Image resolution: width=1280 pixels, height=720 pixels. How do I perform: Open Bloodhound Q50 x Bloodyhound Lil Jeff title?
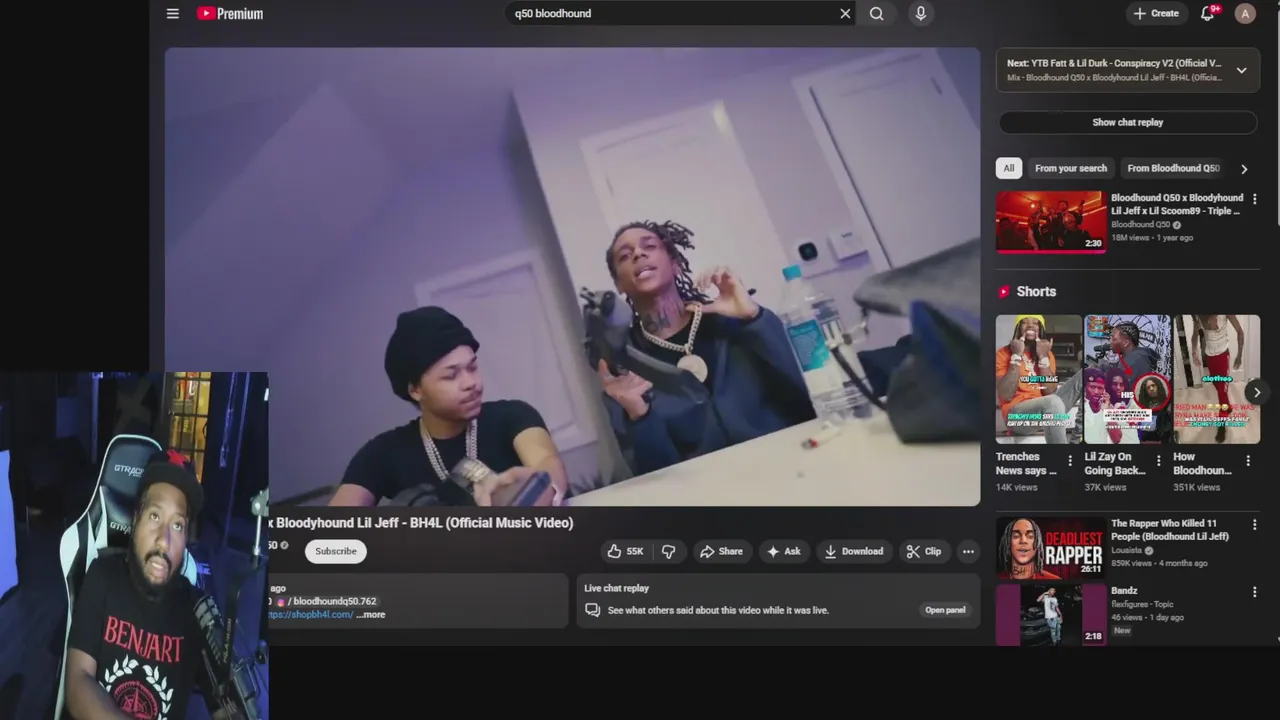(1177, 204)
